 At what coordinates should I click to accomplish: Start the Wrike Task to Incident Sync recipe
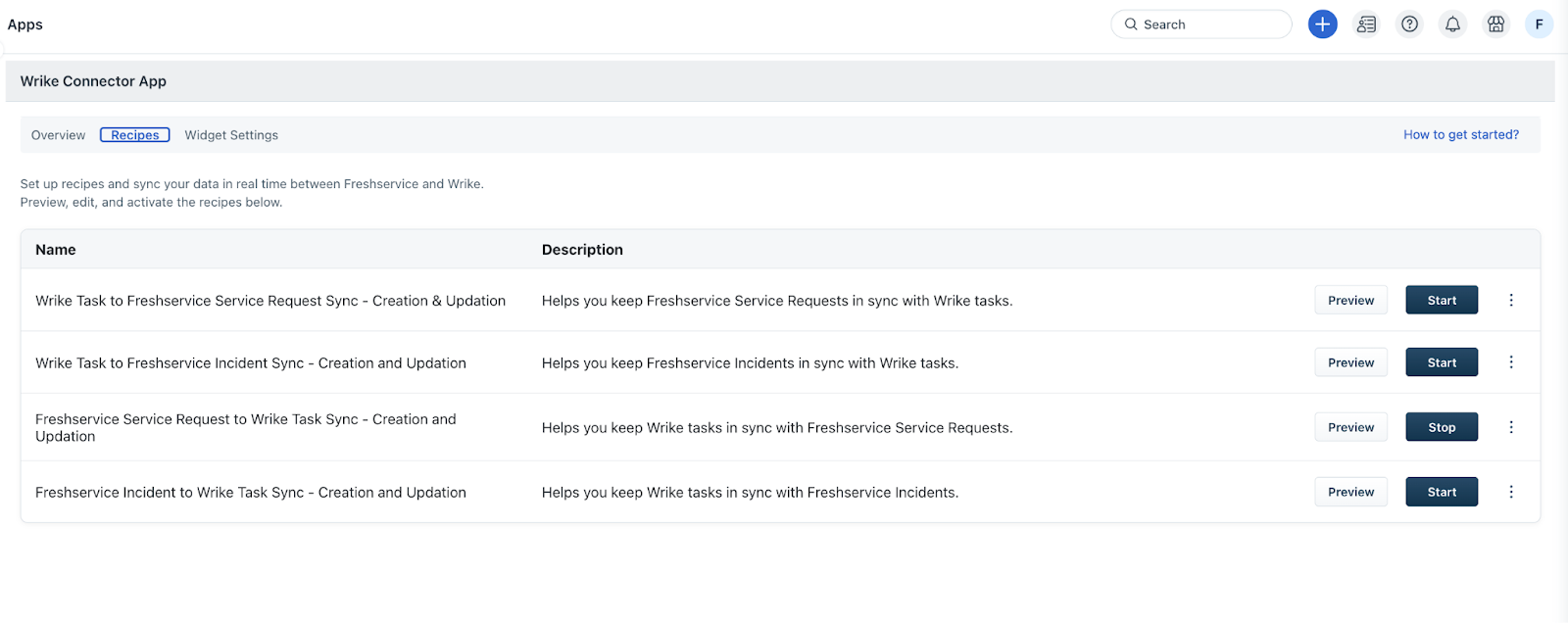1442,362
